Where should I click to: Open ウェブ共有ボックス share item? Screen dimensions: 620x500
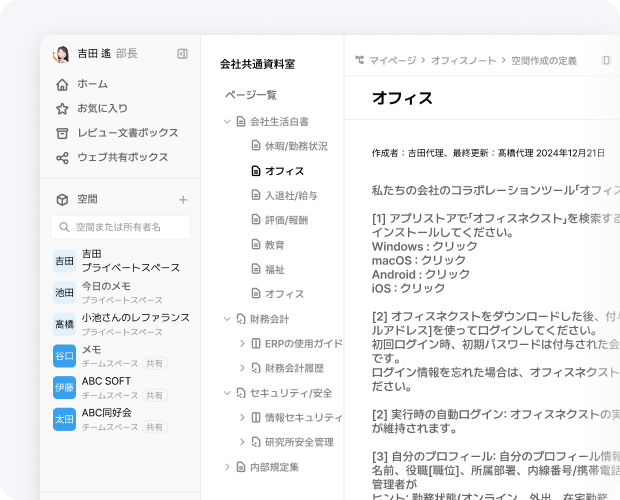(122, 157)
